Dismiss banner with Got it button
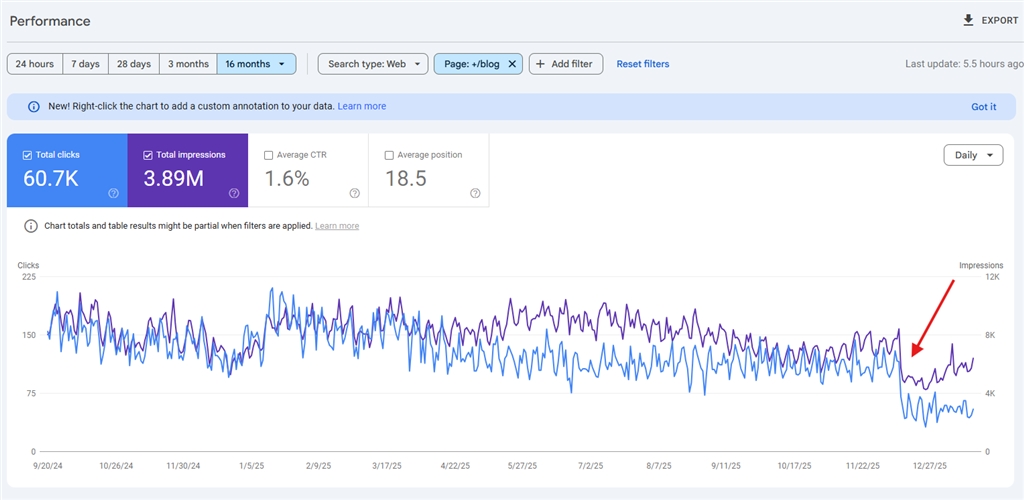1024x500 pixels. pos(983,107)
